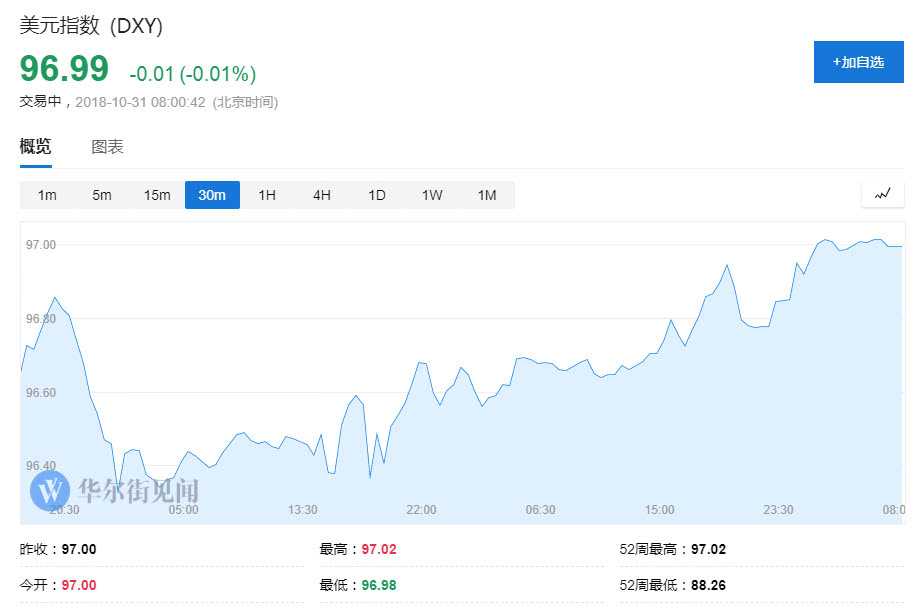Screen dimensions: 921x611
Task: Click the line chart type icon
Action: (x=882, y=195)
